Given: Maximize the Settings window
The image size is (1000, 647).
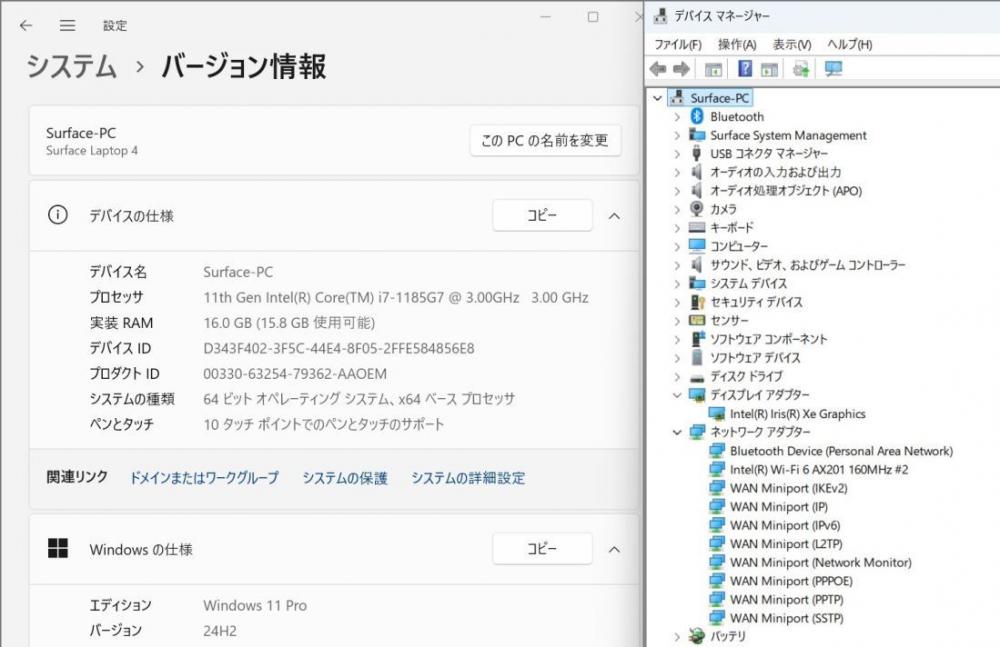Looking at the screenshot, I should click(592, 17).
